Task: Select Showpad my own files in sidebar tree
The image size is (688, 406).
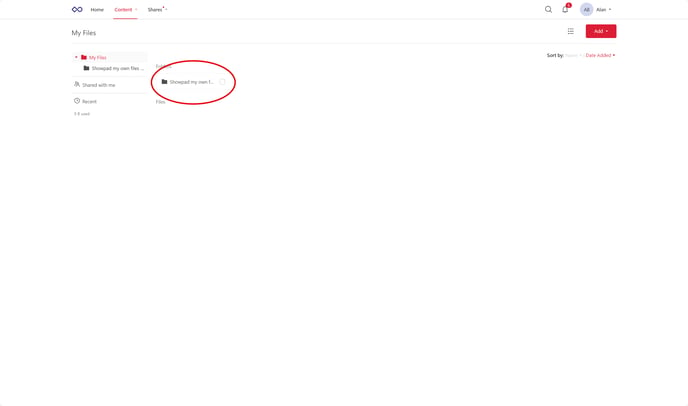Action: click(x=114, y=68)
